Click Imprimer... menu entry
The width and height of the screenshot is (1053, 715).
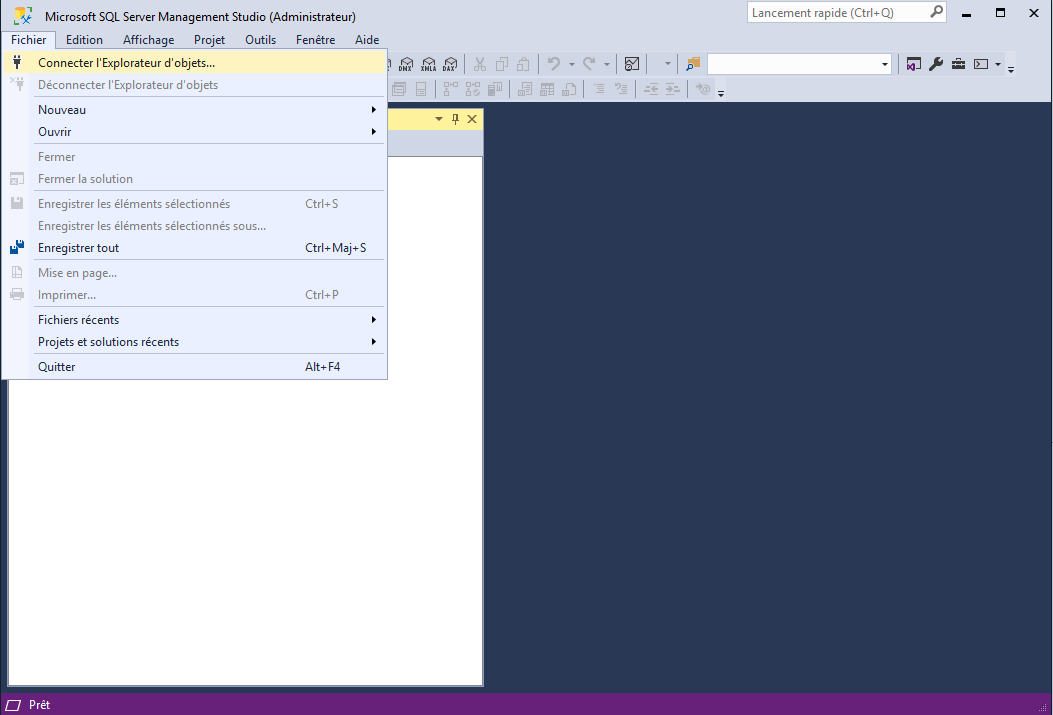tap(195, 295)
